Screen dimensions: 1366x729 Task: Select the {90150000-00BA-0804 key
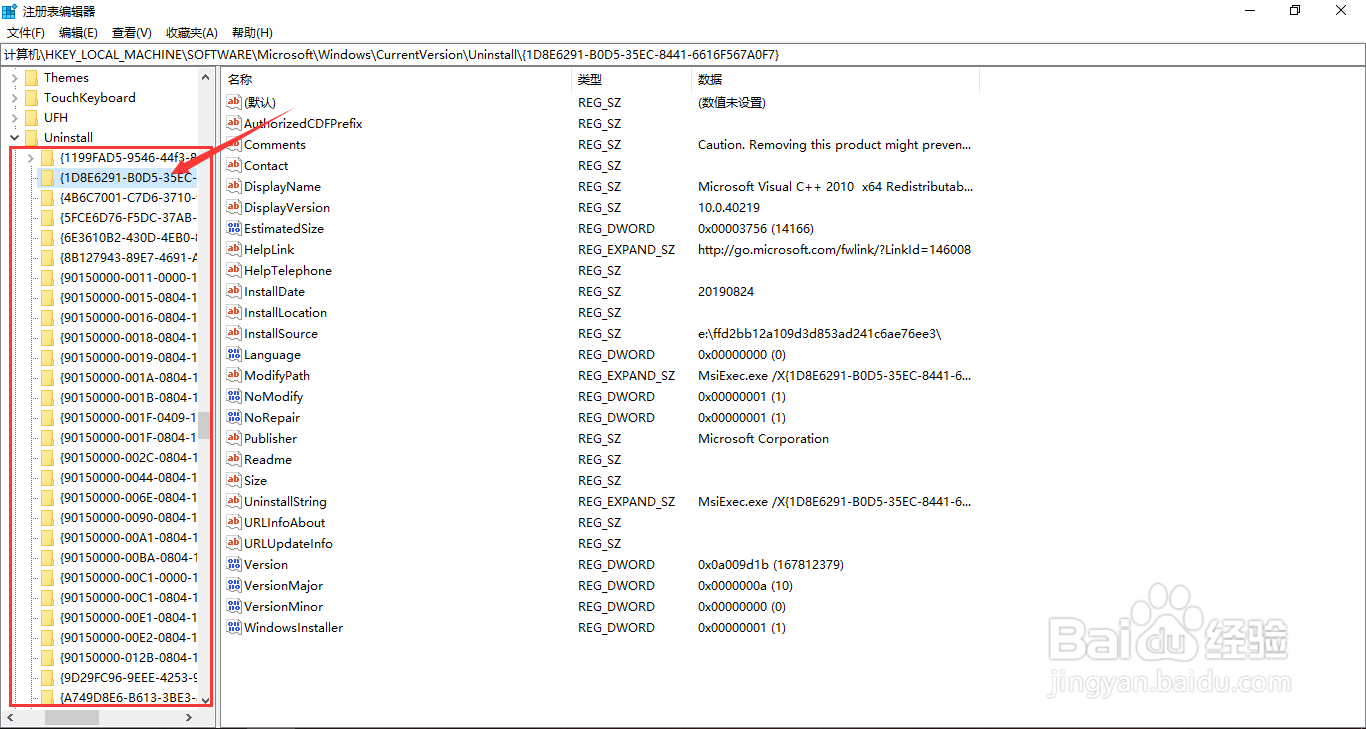127,557
